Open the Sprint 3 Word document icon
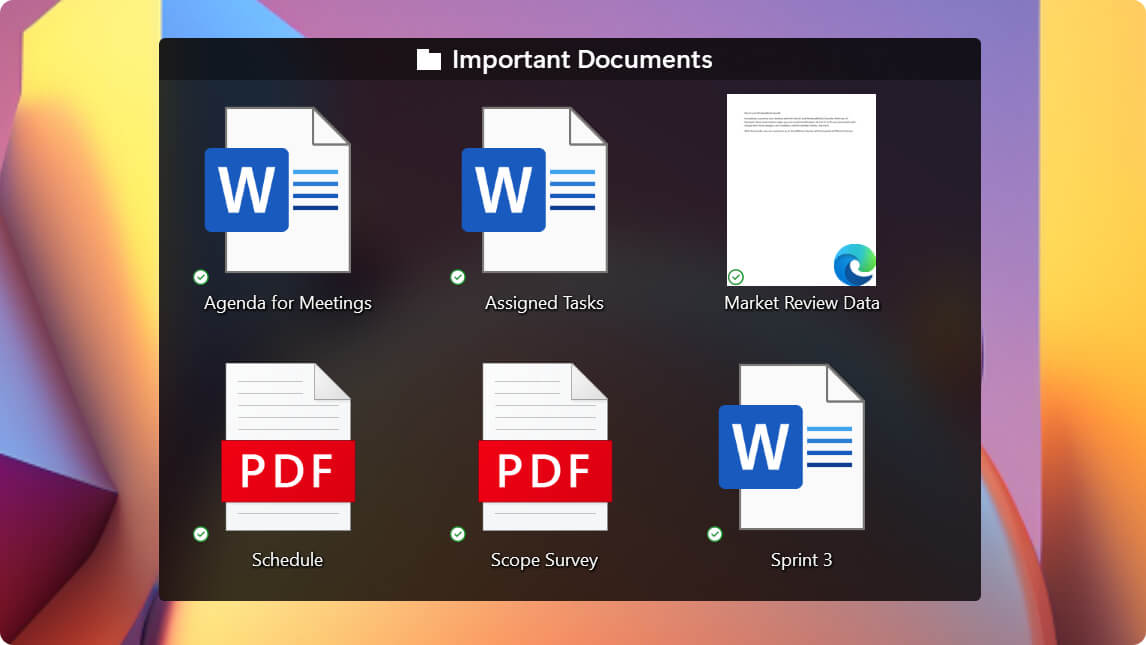 (792, 446)
